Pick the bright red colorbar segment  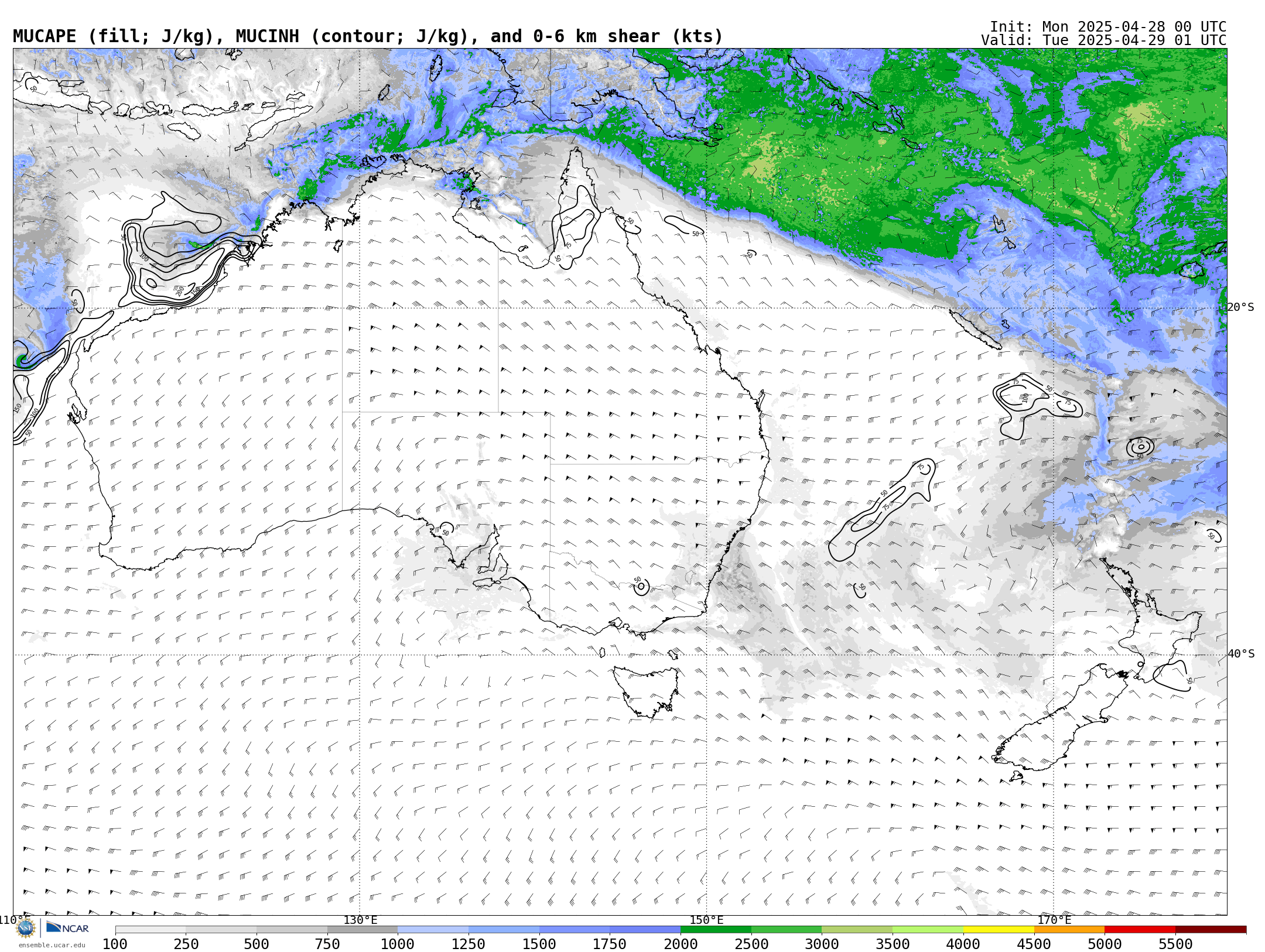coord(1140,930)
